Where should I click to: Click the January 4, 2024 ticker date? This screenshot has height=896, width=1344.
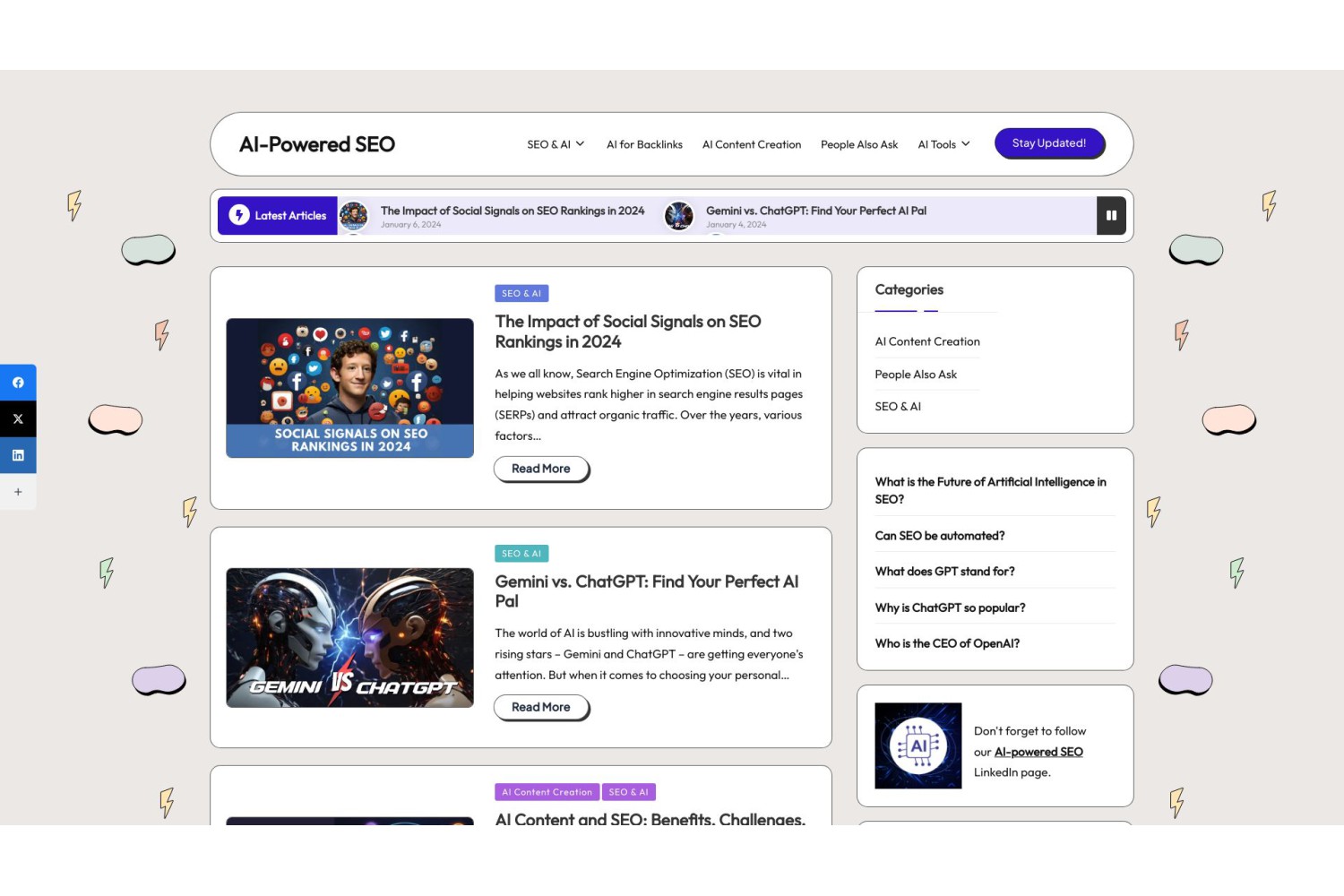(737, 225)
